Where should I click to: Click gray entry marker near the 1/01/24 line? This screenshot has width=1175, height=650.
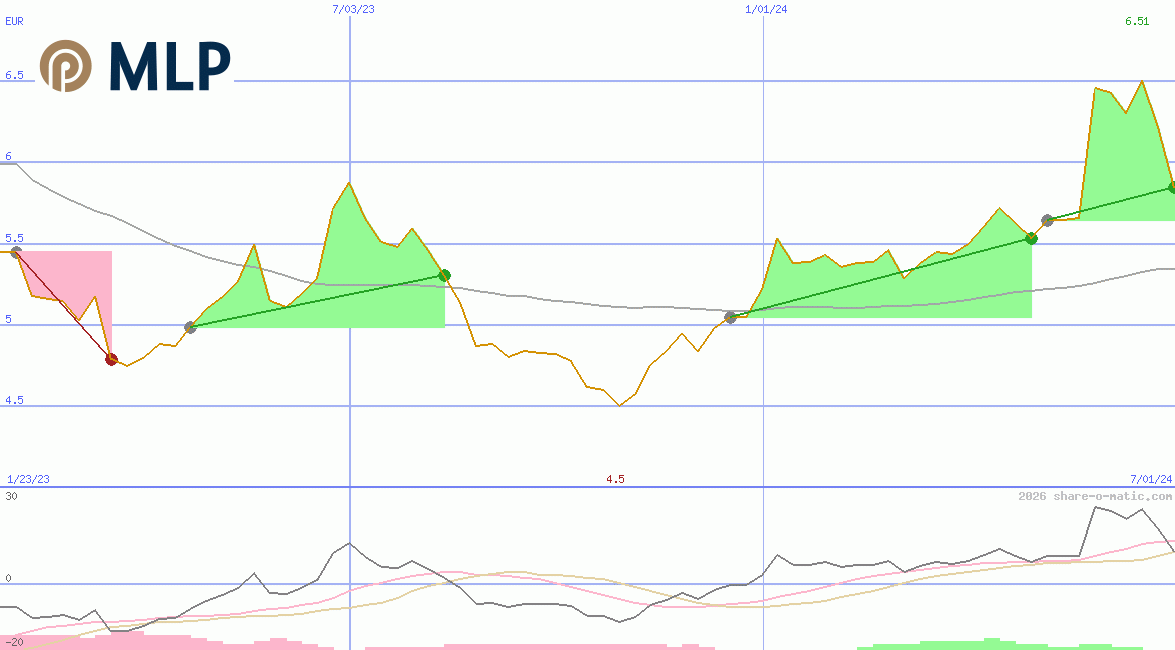[730, 317]
